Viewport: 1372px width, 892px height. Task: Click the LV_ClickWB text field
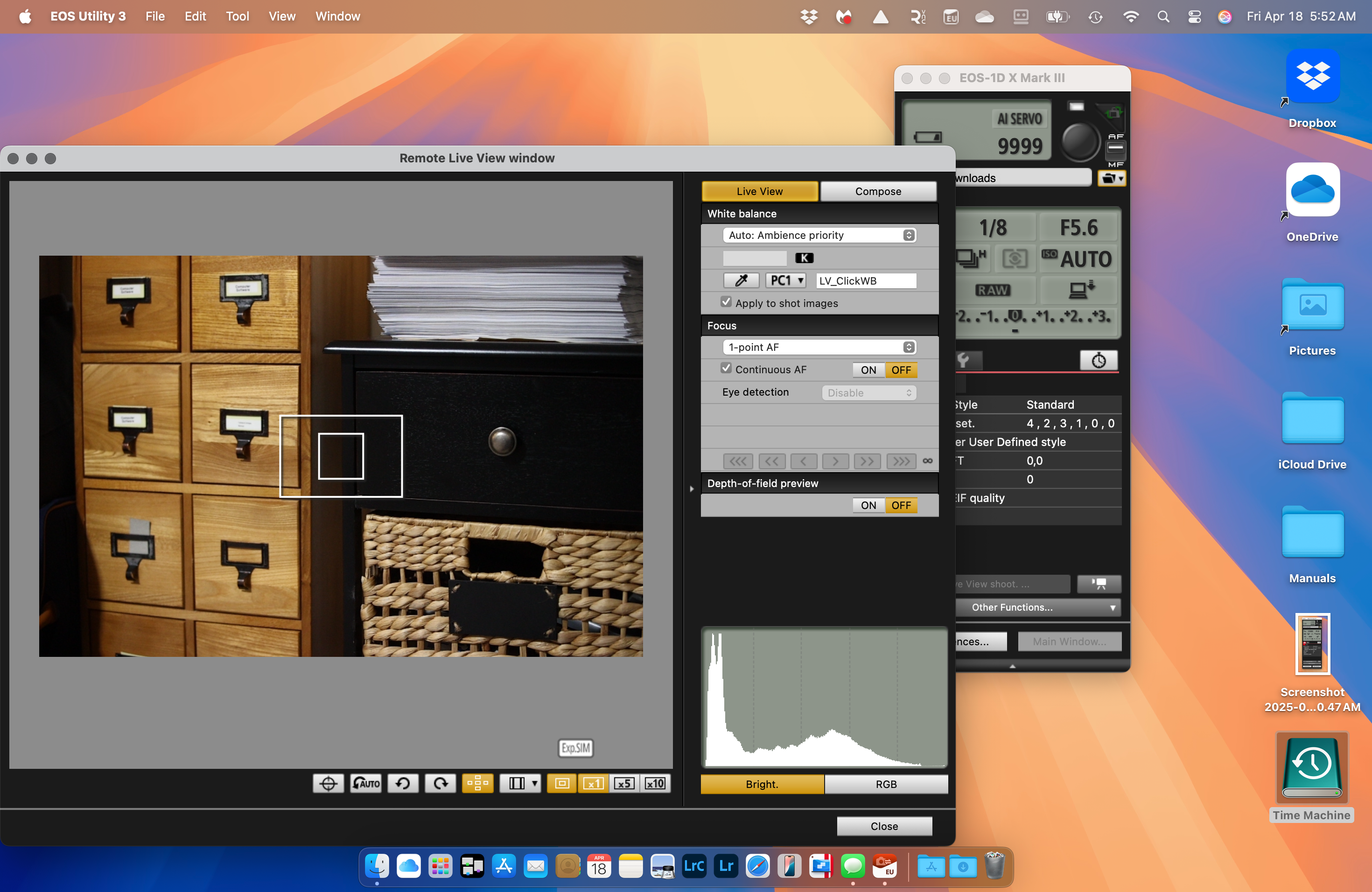(865, 281)
